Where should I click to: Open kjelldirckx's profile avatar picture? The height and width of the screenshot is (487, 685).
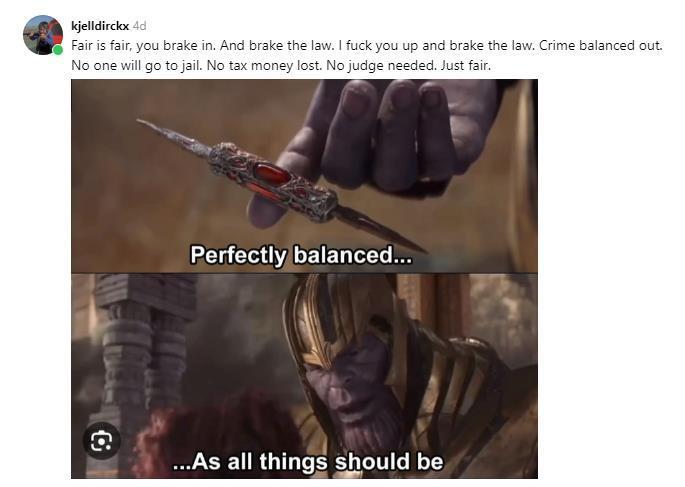tap(43, 35)
